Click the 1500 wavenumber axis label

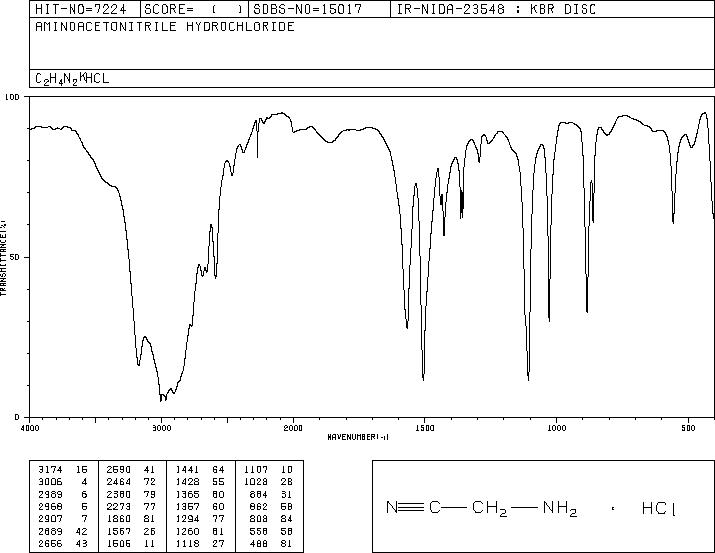(x=425, y=428)
